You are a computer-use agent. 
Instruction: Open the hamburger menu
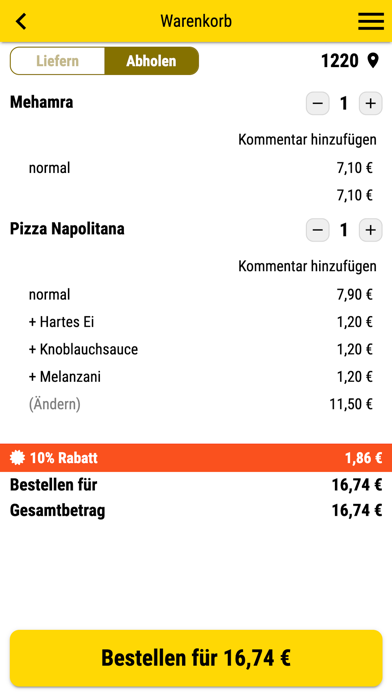coord(371,21)
